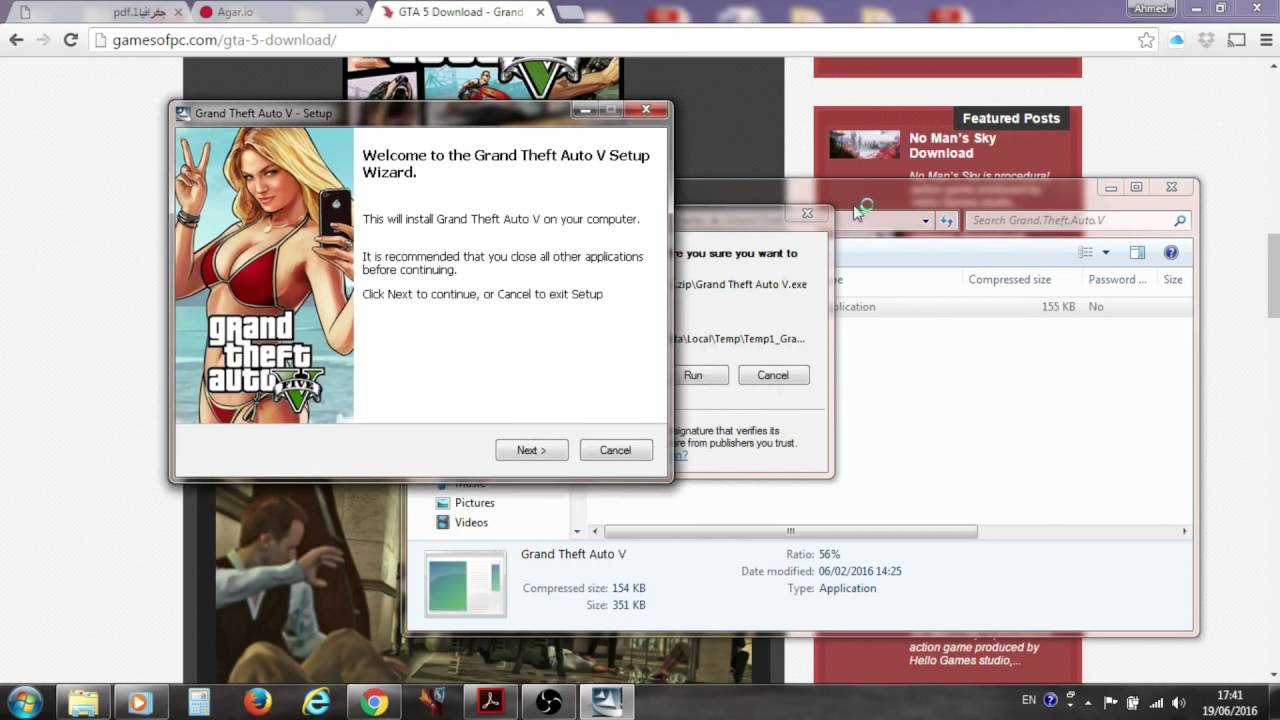Screen dimensions: 1280x720
Task: Open Calculator from the taskbar
Action: coord(199,702)
